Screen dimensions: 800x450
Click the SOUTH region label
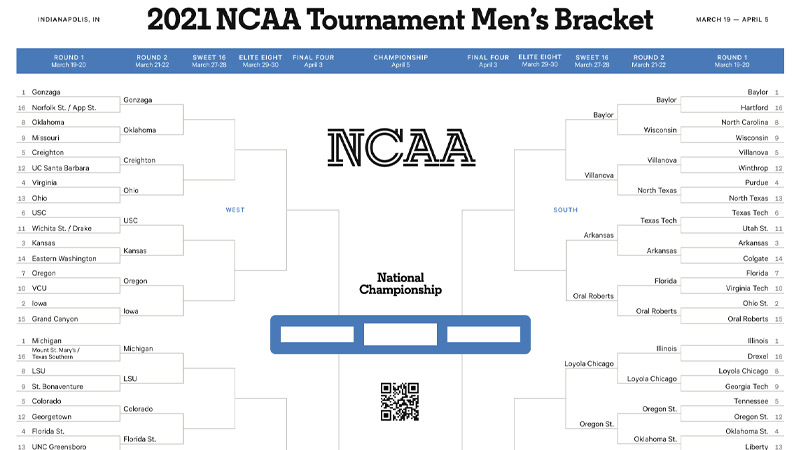pos(565,210)
